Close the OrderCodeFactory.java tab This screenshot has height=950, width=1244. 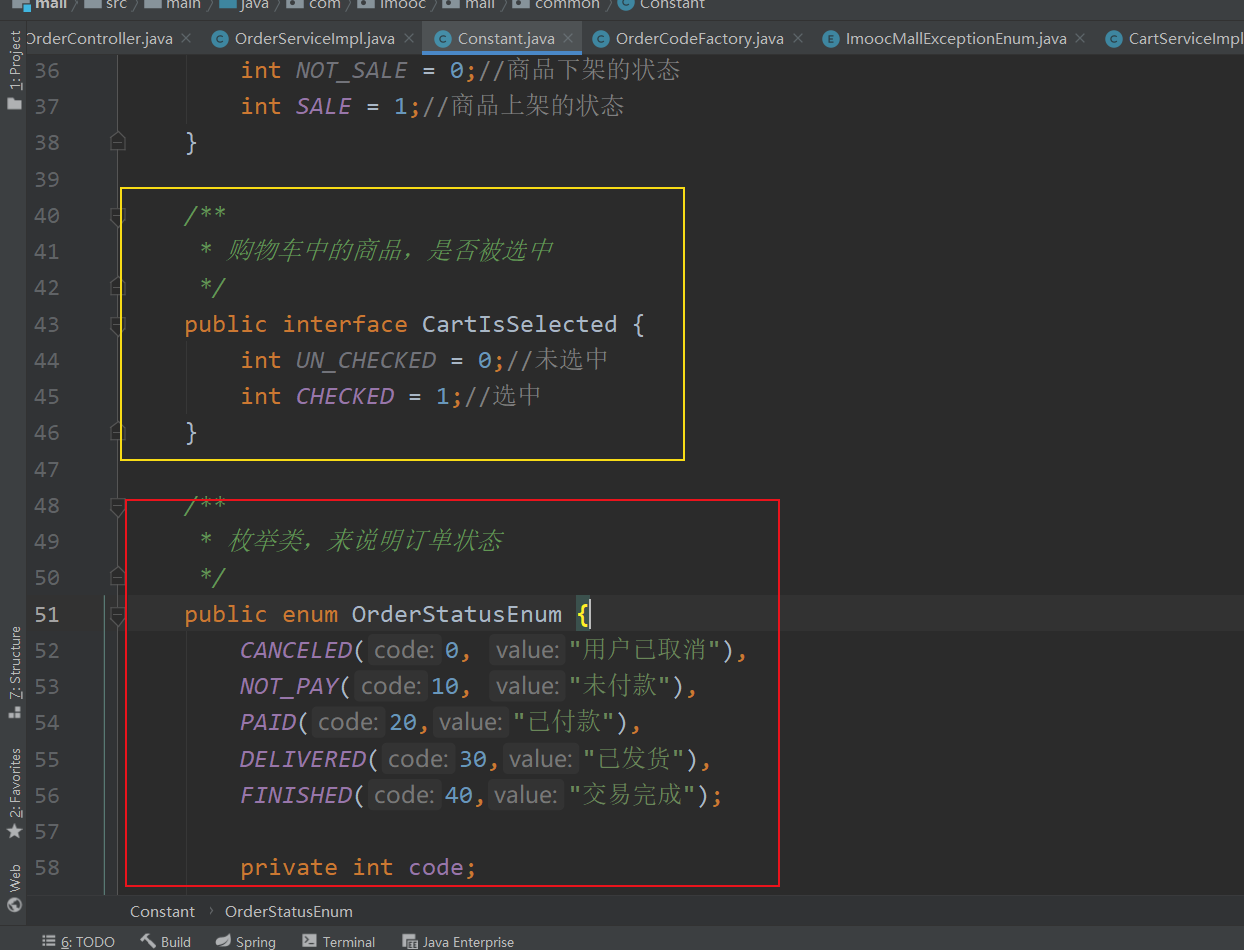click(798, 38)
